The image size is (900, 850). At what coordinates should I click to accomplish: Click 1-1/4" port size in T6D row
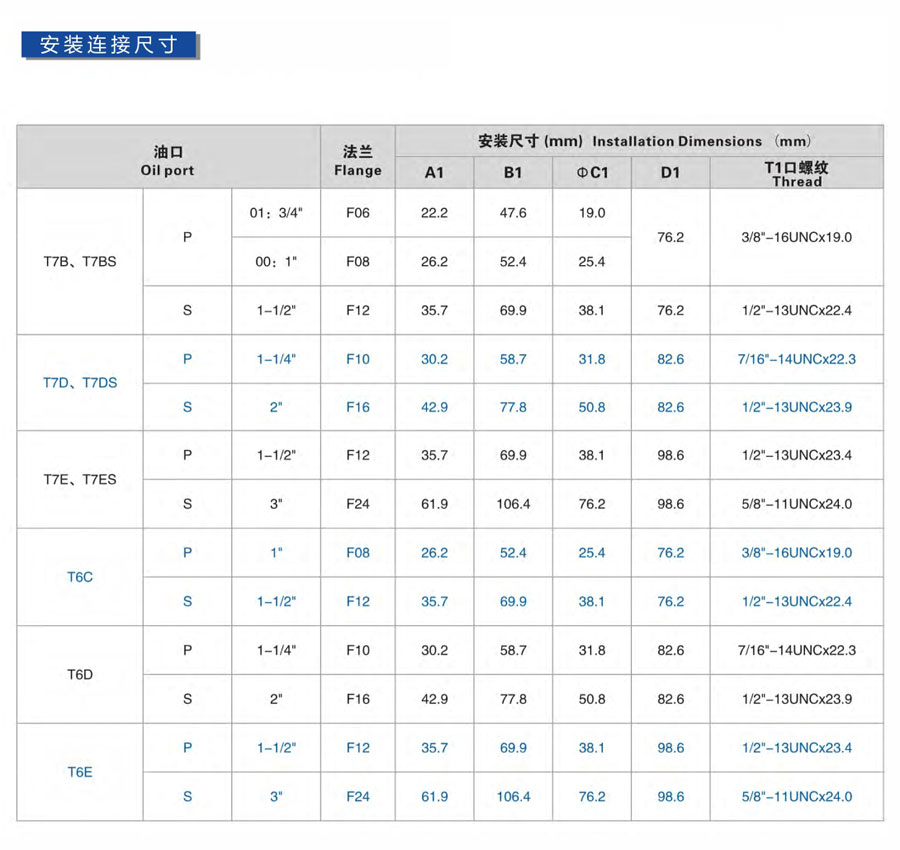(276, 650)
